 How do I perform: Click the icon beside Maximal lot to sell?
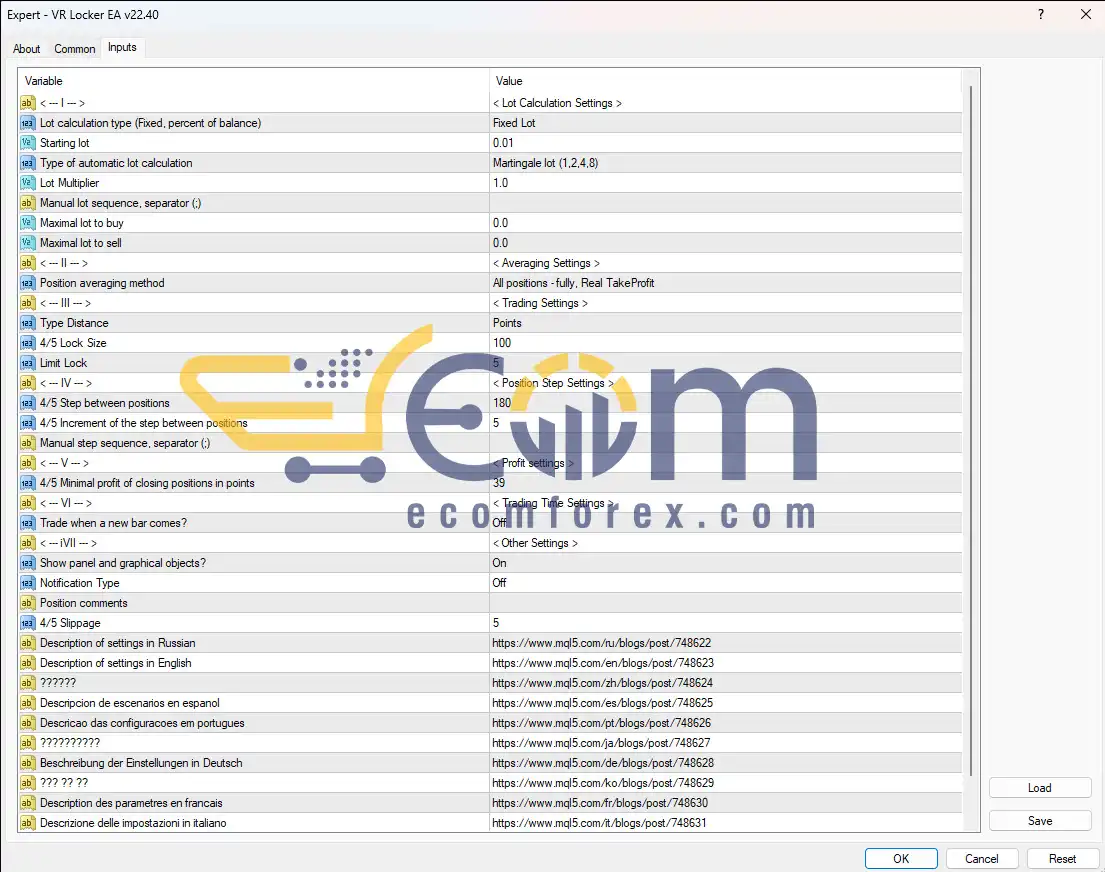27,243
